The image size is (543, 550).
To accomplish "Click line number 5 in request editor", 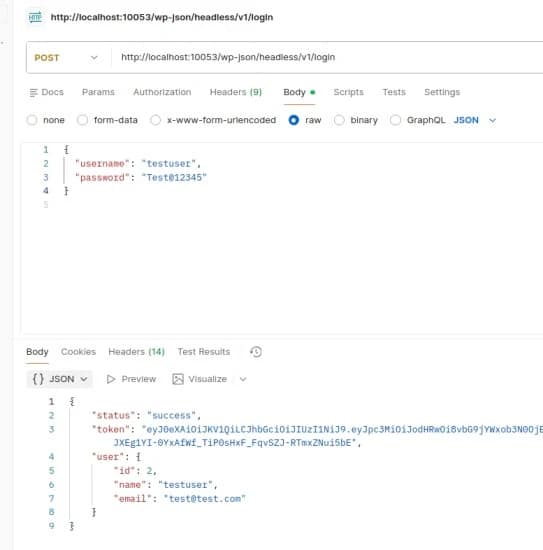I will click(46, 204).
